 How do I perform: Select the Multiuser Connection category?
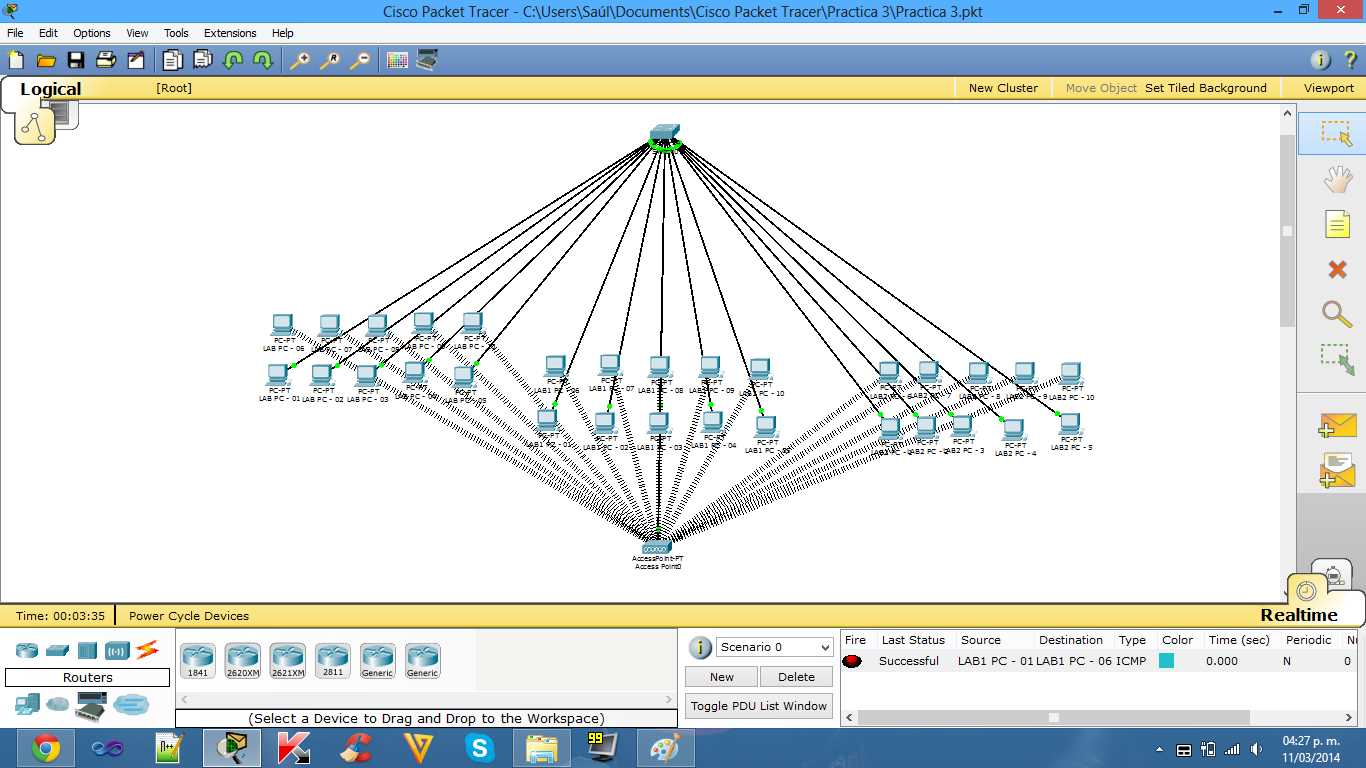(x=131, y=704)
